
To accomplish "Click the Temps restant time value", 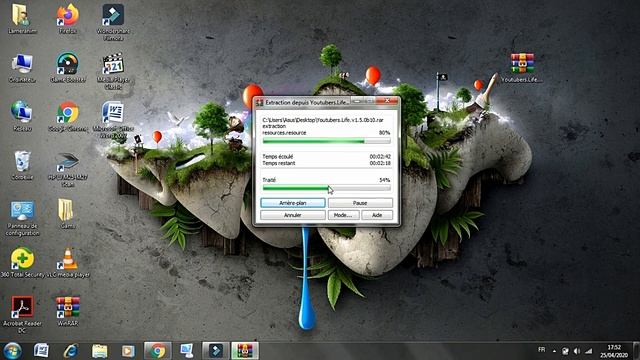I will 380,163.
